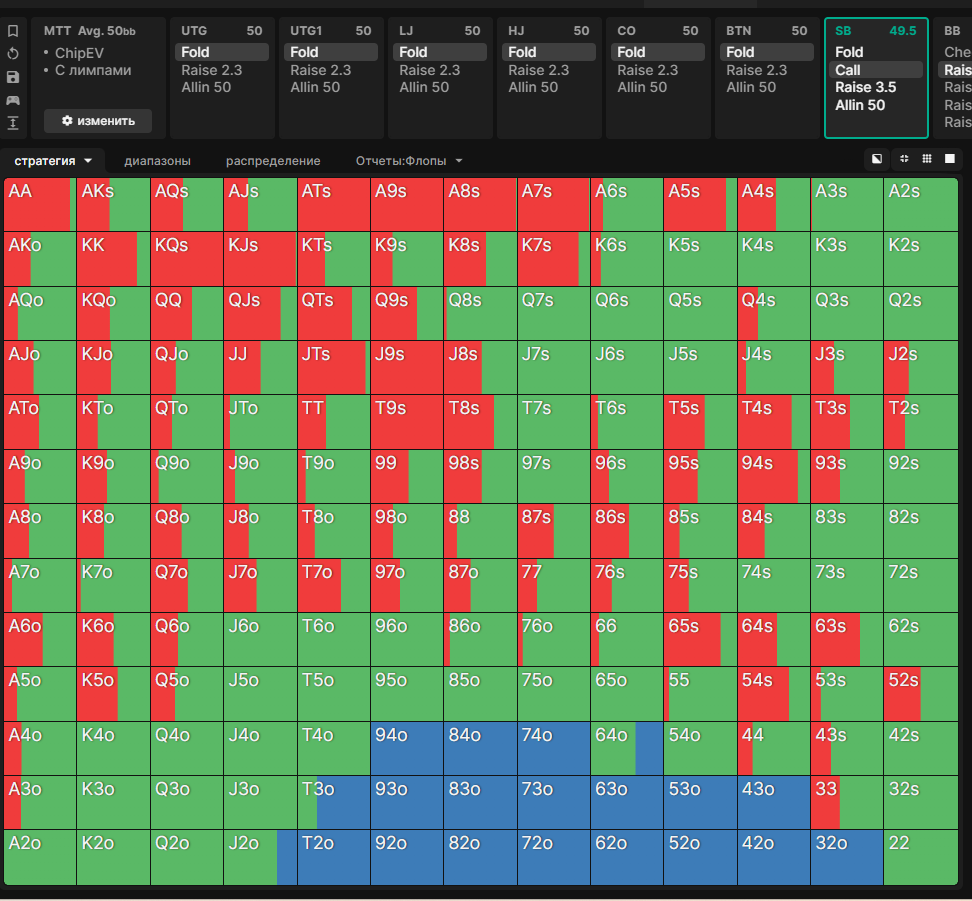Click the reset/undo circular arrow icon

click(x=12, y=54)
